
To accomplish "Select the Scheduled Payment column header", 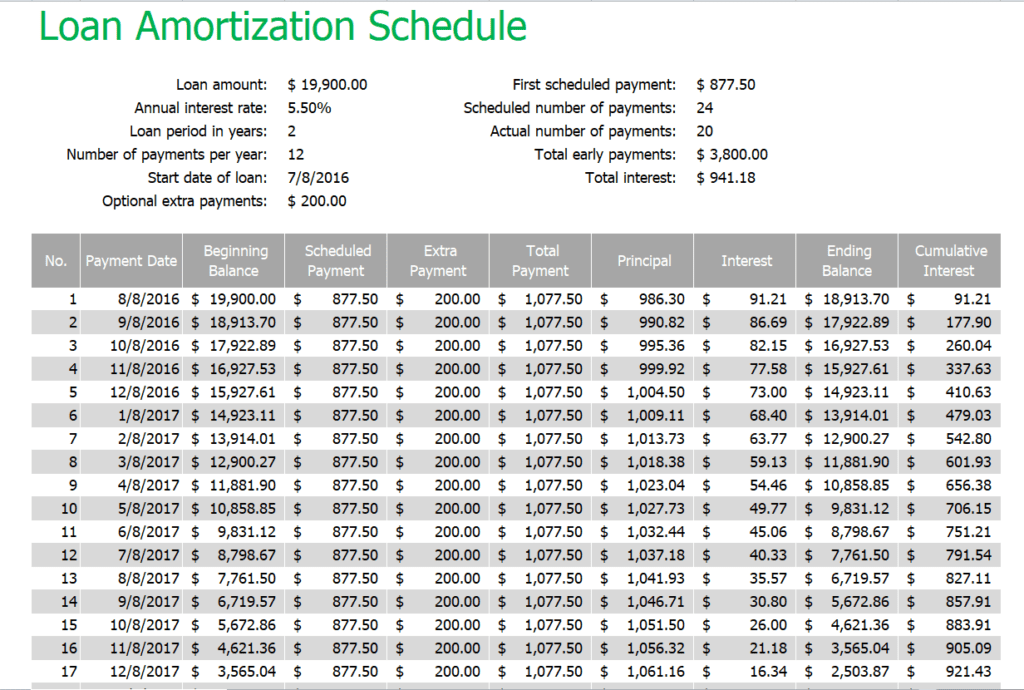I will coord(336,260).
